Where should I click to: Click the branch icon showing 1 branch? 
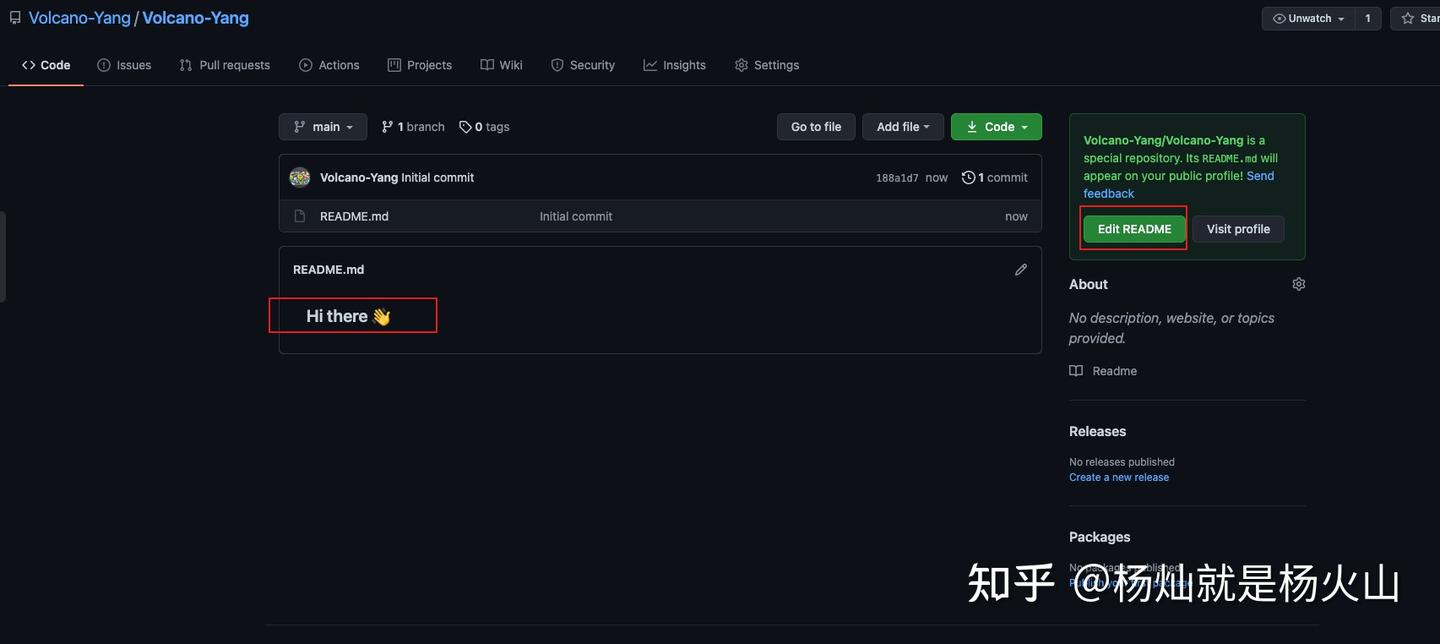click(x=387, y=127)
